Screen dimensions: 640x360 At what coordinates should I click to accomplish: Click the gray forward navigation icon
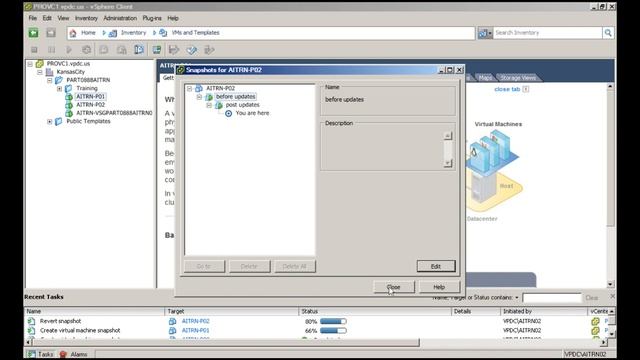click(51, 33)
